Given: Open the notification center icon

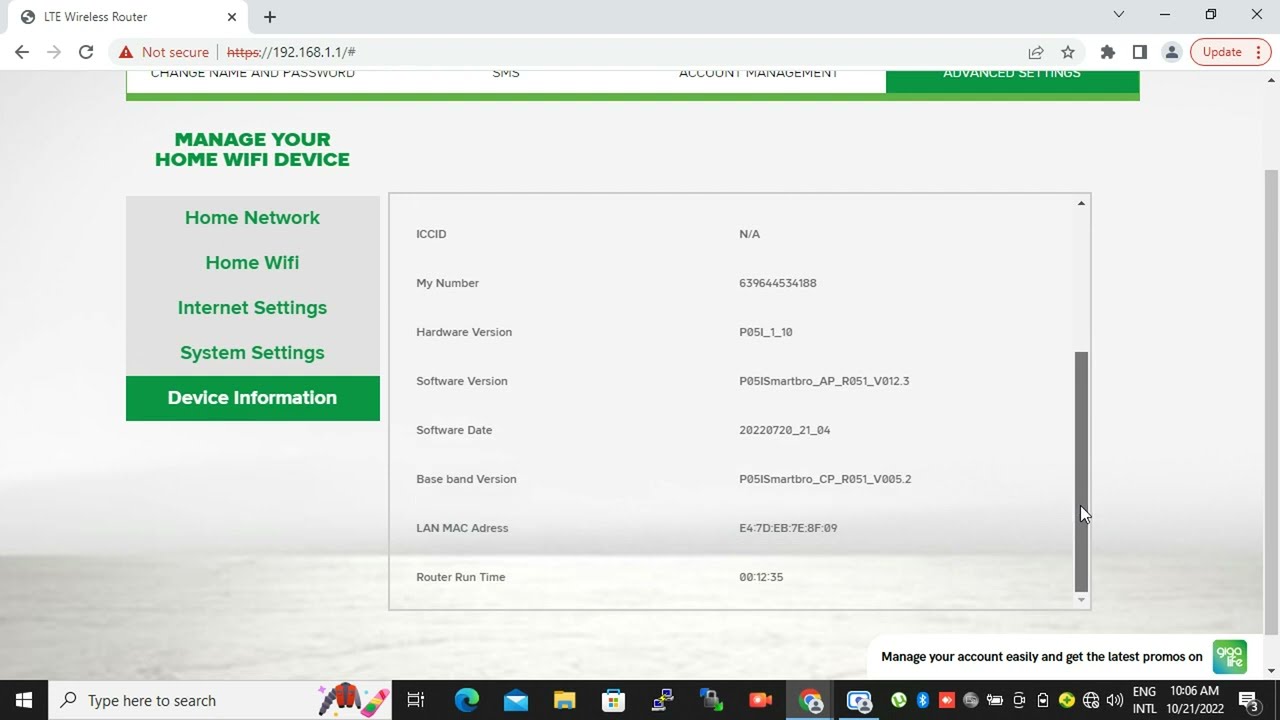Looking at the screenshot, I should [1248, 700].
